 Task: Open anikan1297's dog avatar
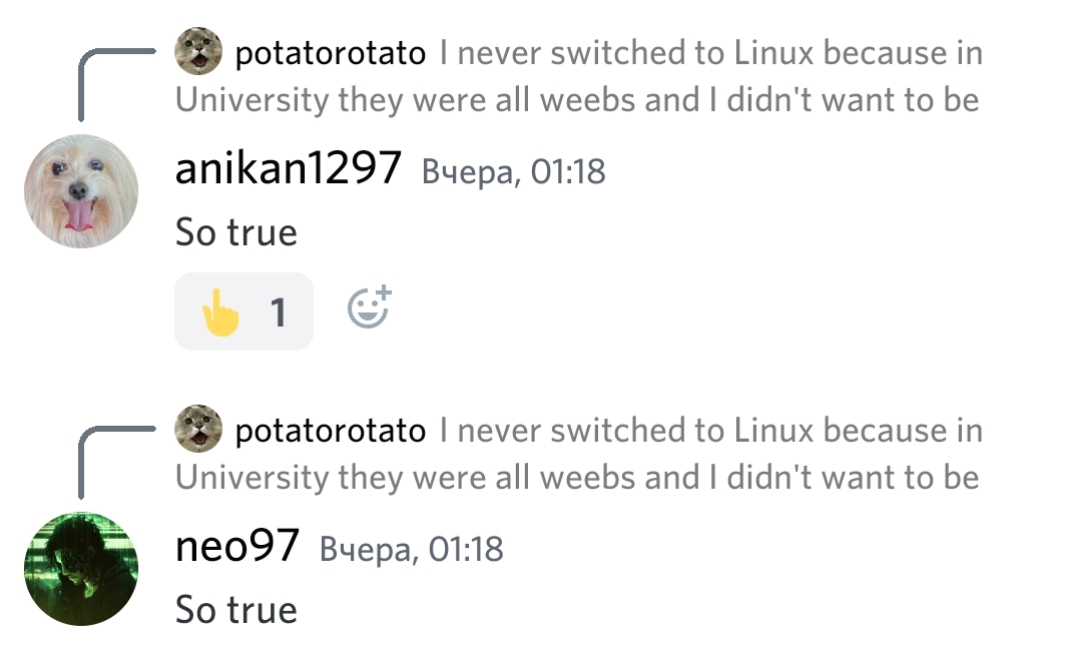coord(81,191)
